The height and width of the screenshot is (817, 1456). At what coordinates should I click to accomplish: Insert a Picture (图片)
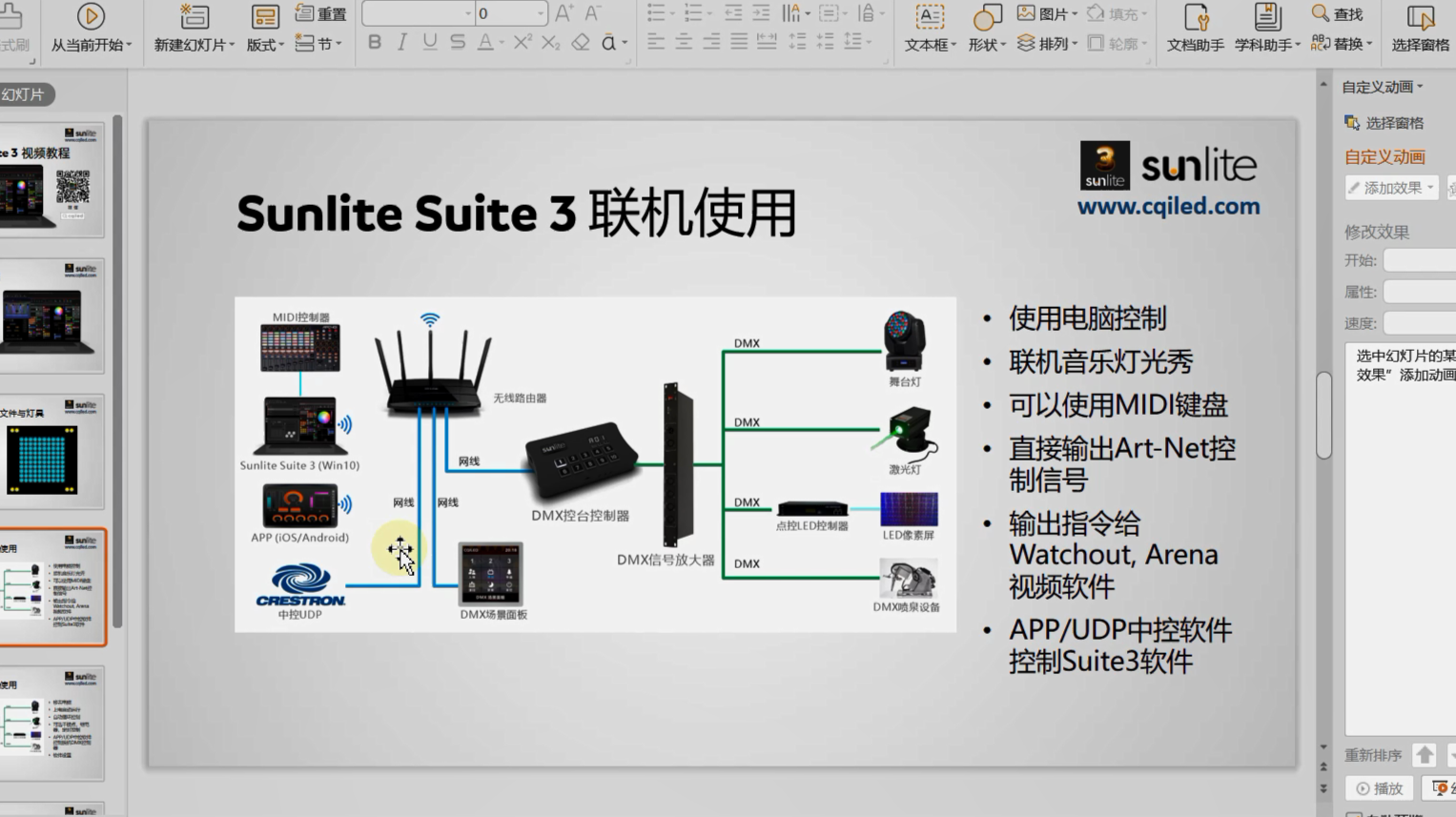pyautogui.click(x=1046, y=14)
